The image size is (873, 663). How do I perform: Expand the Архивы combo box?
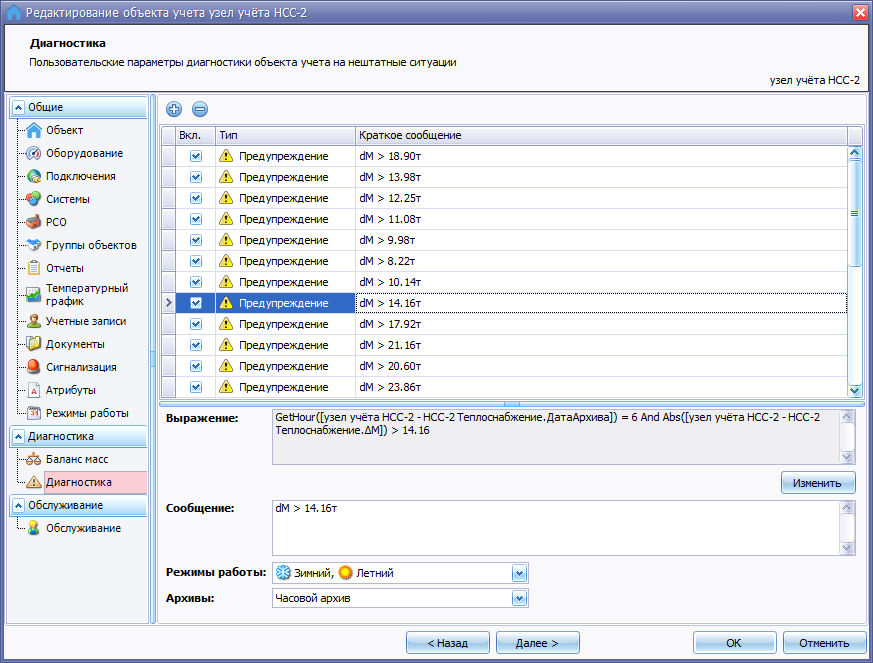point(518,598)
